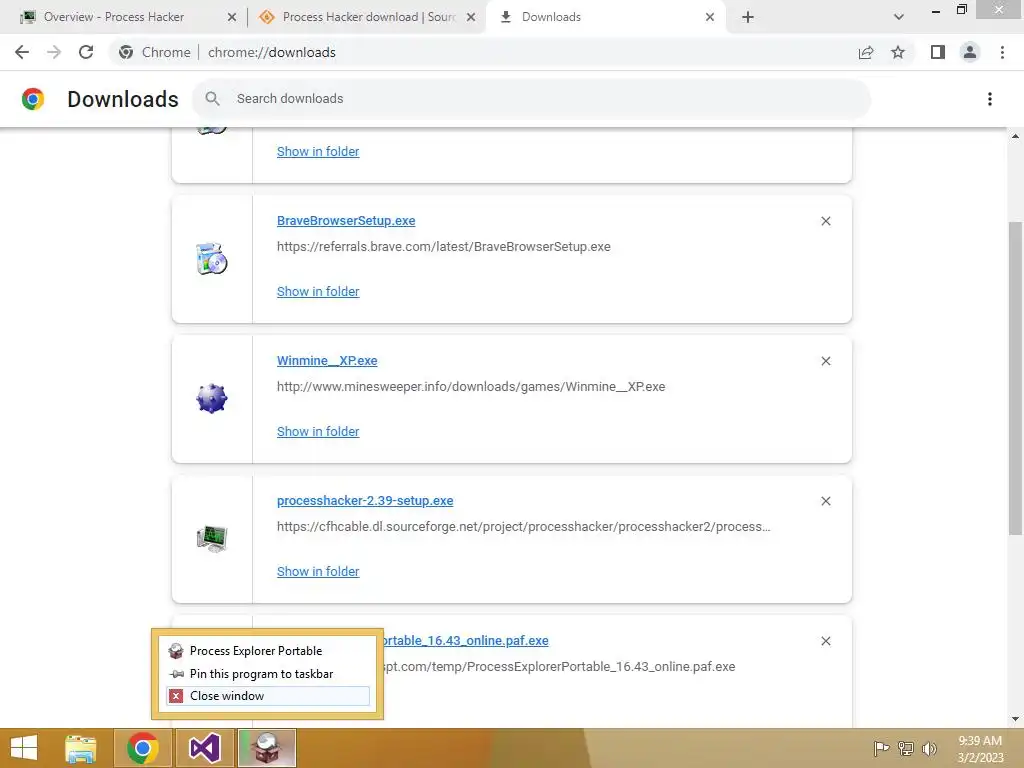Close the Downloads tab
1024x768 pixels.
[x=710, y=17]
